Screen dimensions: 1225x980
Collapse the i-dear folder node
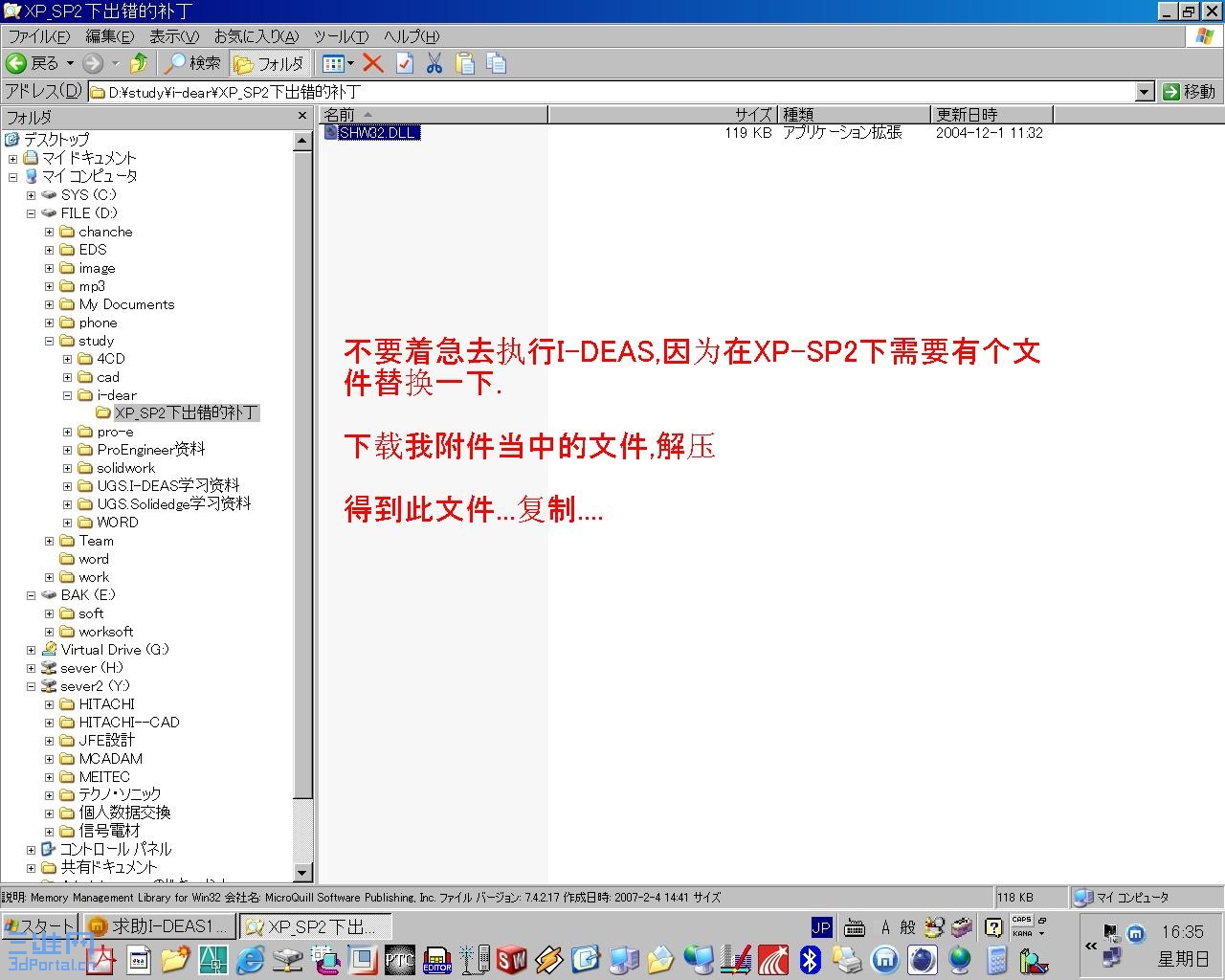(x=67, y=395)
